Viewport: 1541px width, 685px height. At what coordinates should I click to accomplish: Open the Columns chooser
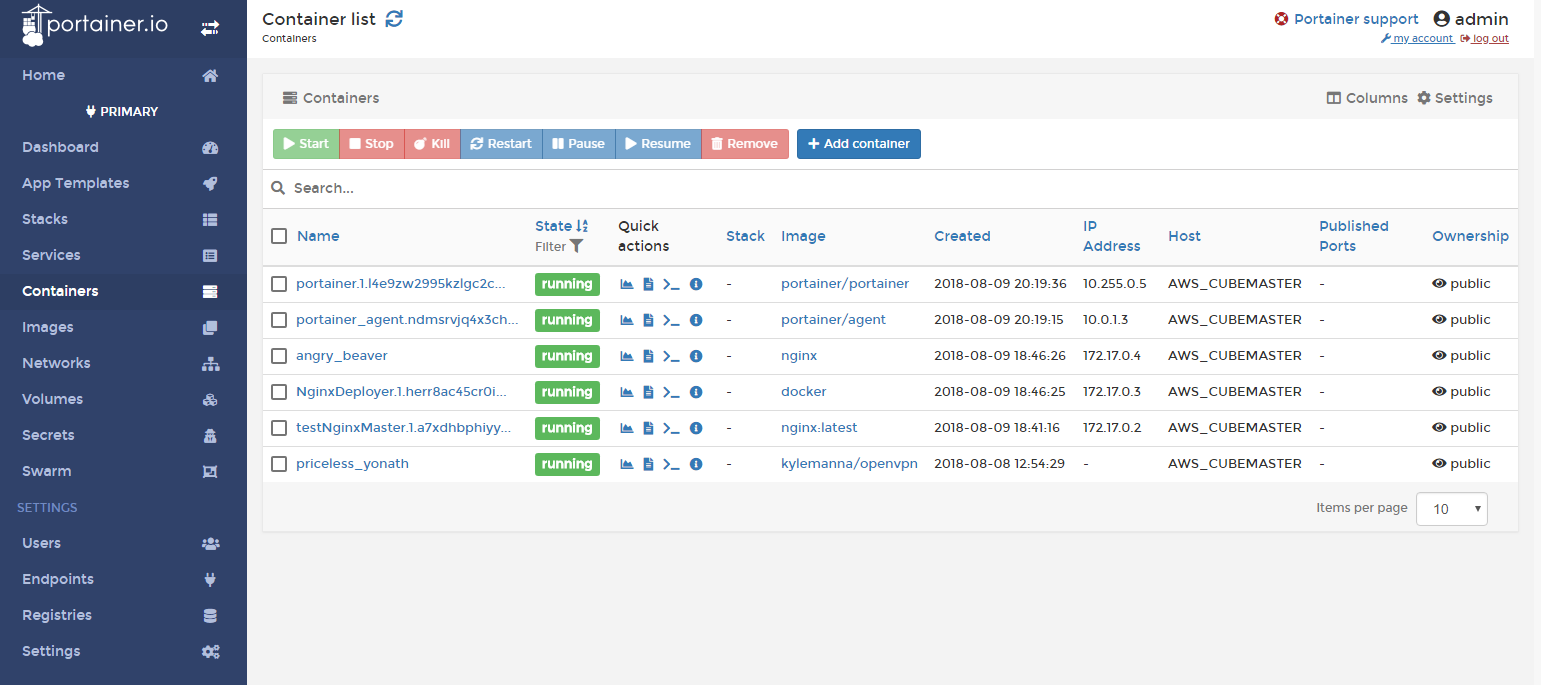click(x=1367, y=98)
